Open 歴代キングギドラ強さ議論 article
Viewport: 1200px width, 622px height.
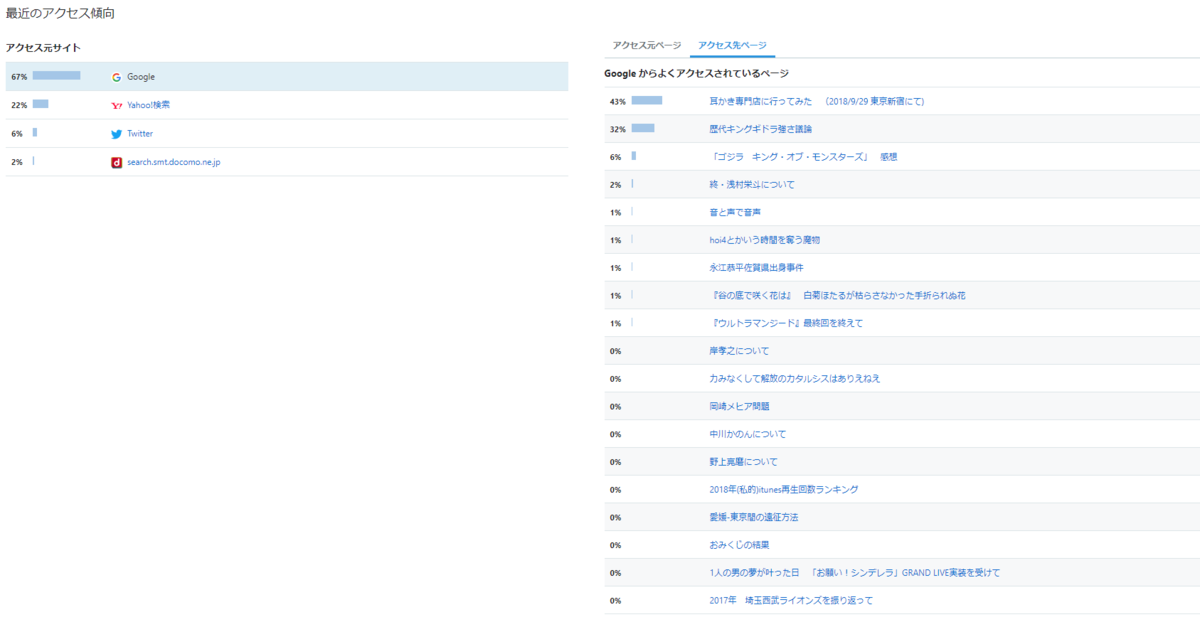(x=760, y=129)
